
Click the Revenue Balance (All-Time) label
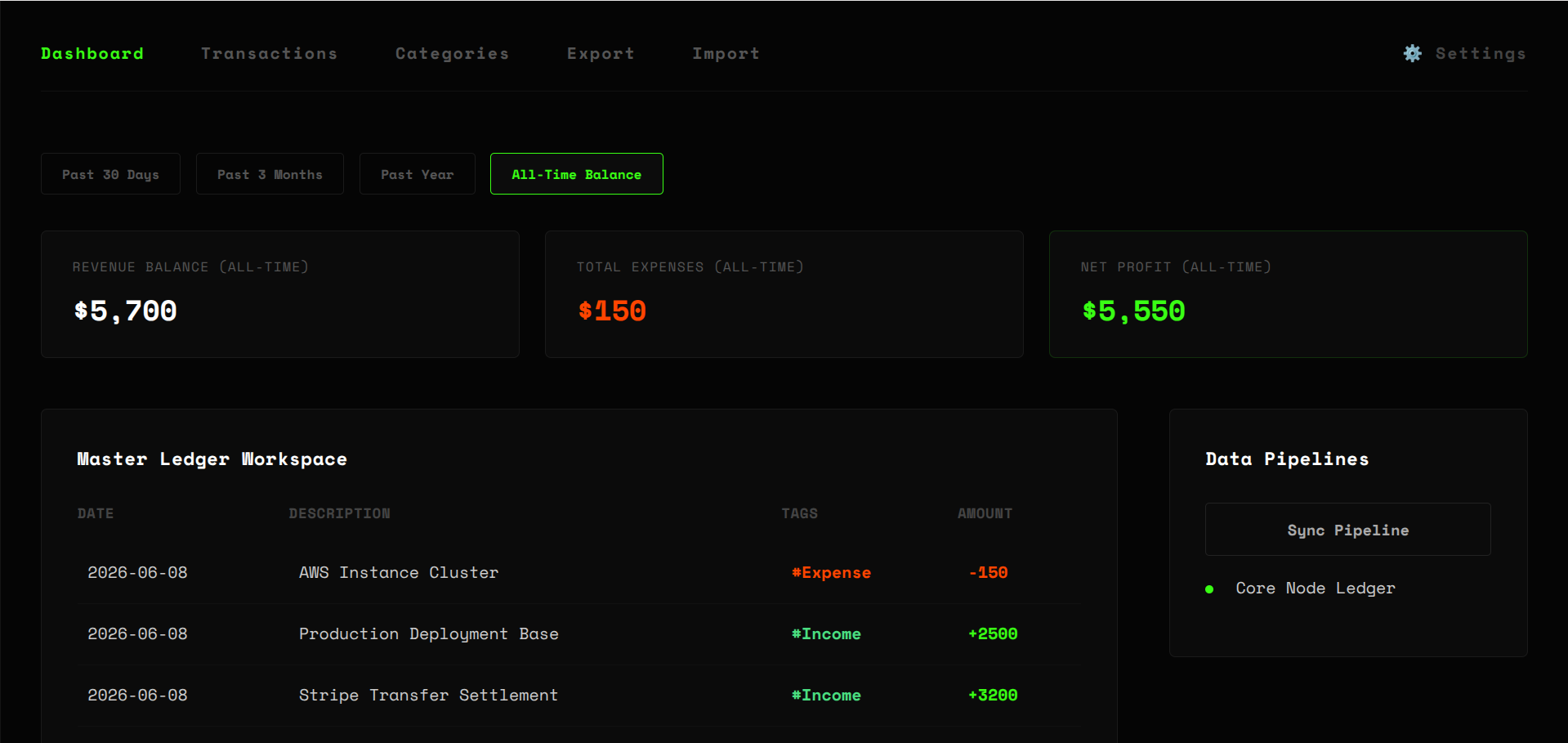(x=190, y=267)
